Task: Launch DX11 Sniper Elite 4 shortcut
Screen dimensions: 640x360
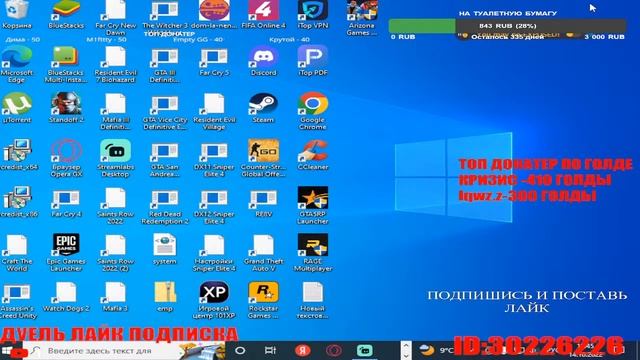Action: click(x=214, y=158)
